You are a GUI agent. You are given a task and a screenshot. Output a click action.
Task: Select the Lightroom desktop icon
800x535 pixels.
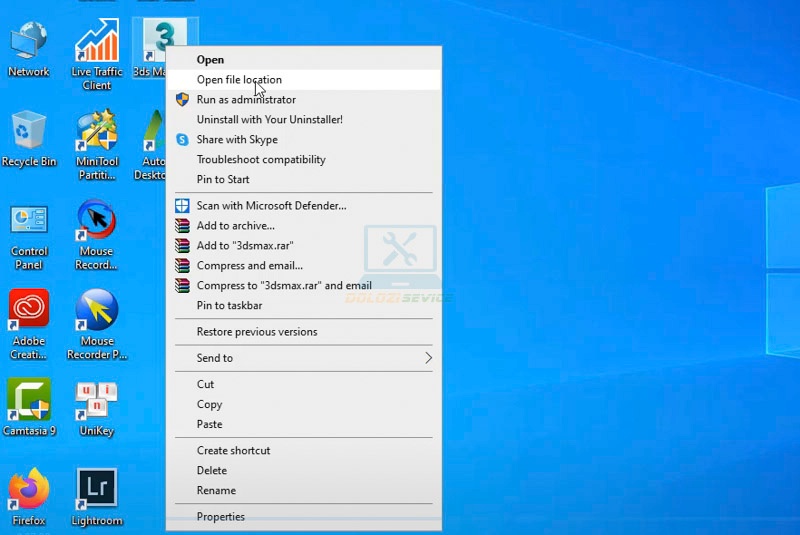(96, 497)
